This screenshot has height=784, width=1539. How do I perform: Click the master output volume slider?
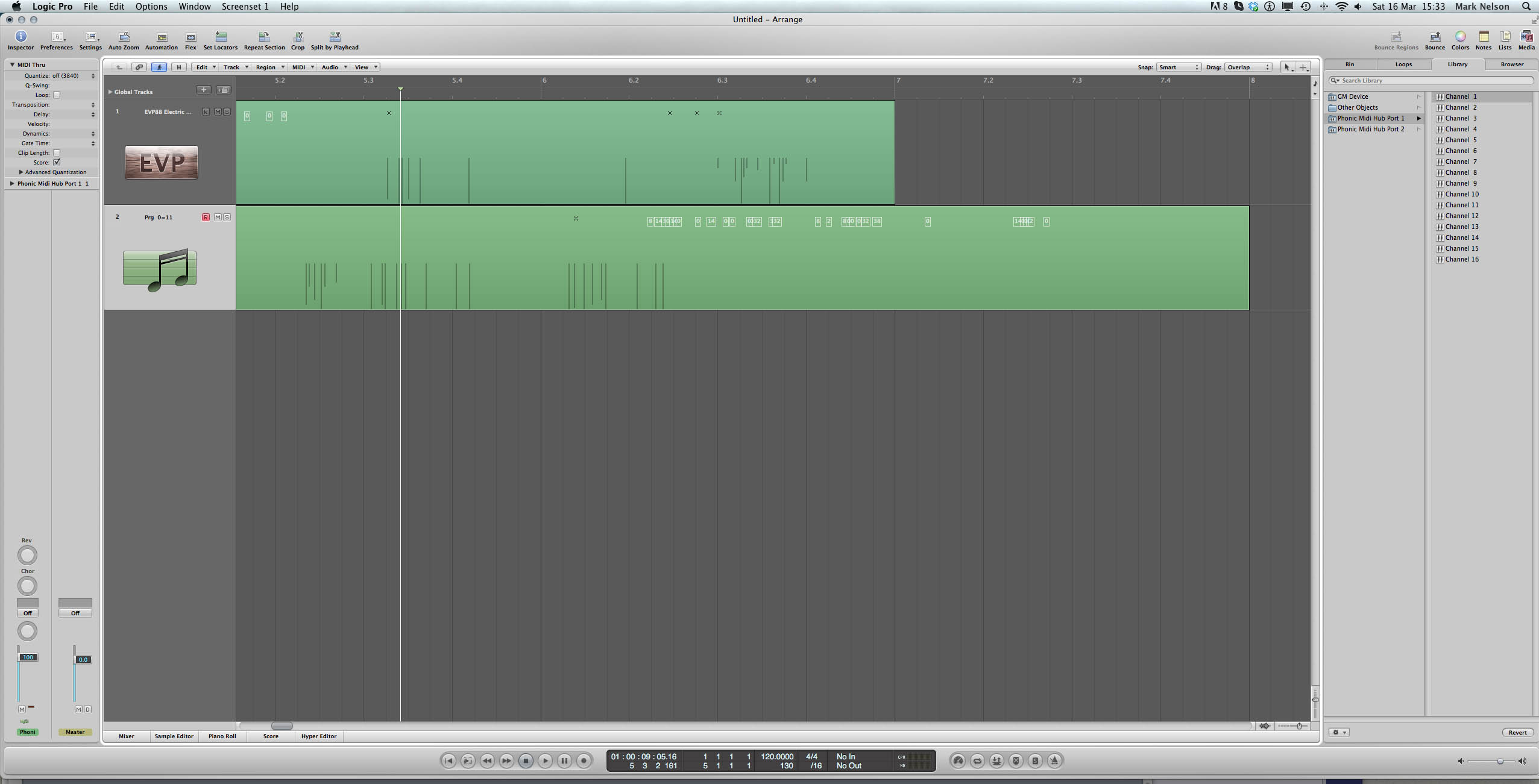(1491, 761)
